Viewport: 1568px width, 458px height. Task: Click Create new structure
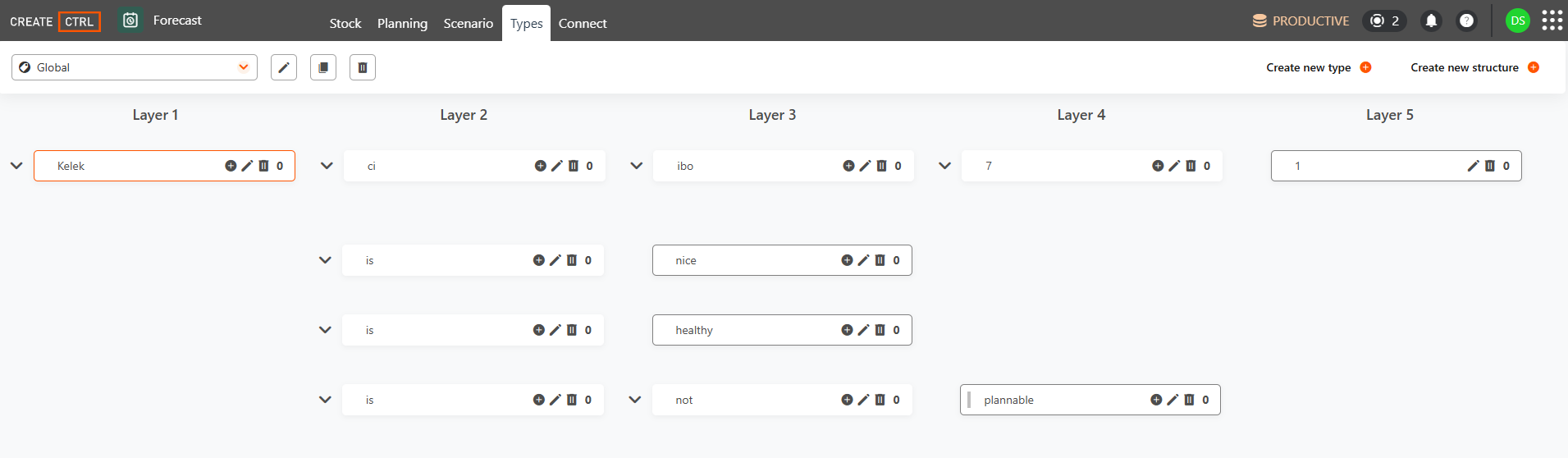point(1474,67)
